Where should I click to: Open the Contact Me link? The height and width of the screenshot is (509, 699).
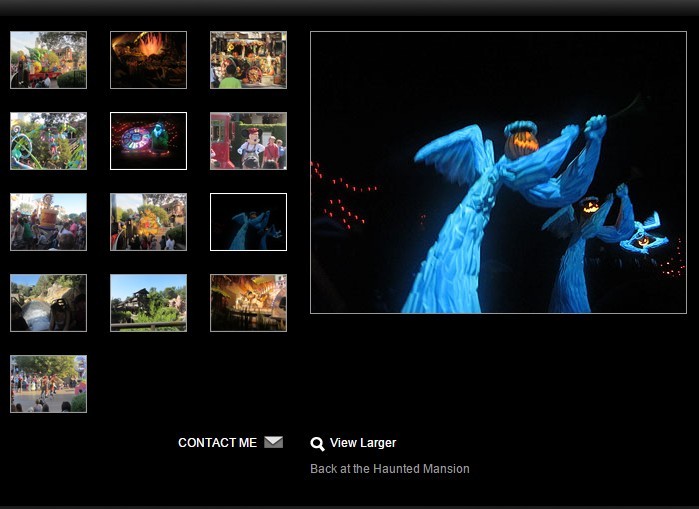(x=217, y=443)
